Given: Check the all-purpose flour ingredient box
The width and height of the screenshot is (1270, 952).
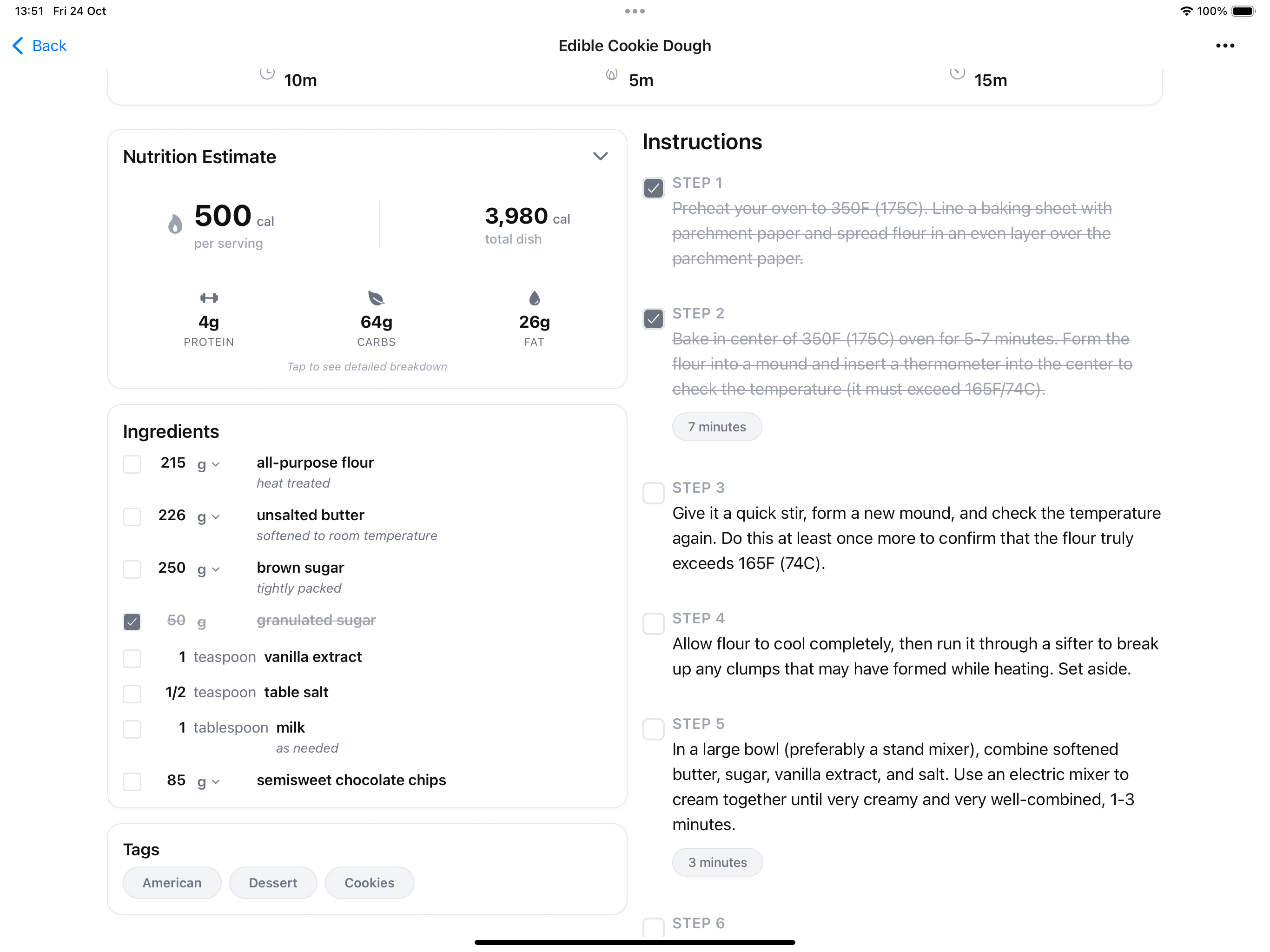Looking at the screenshot, I should pyautogui.click(x=132, y=464).
